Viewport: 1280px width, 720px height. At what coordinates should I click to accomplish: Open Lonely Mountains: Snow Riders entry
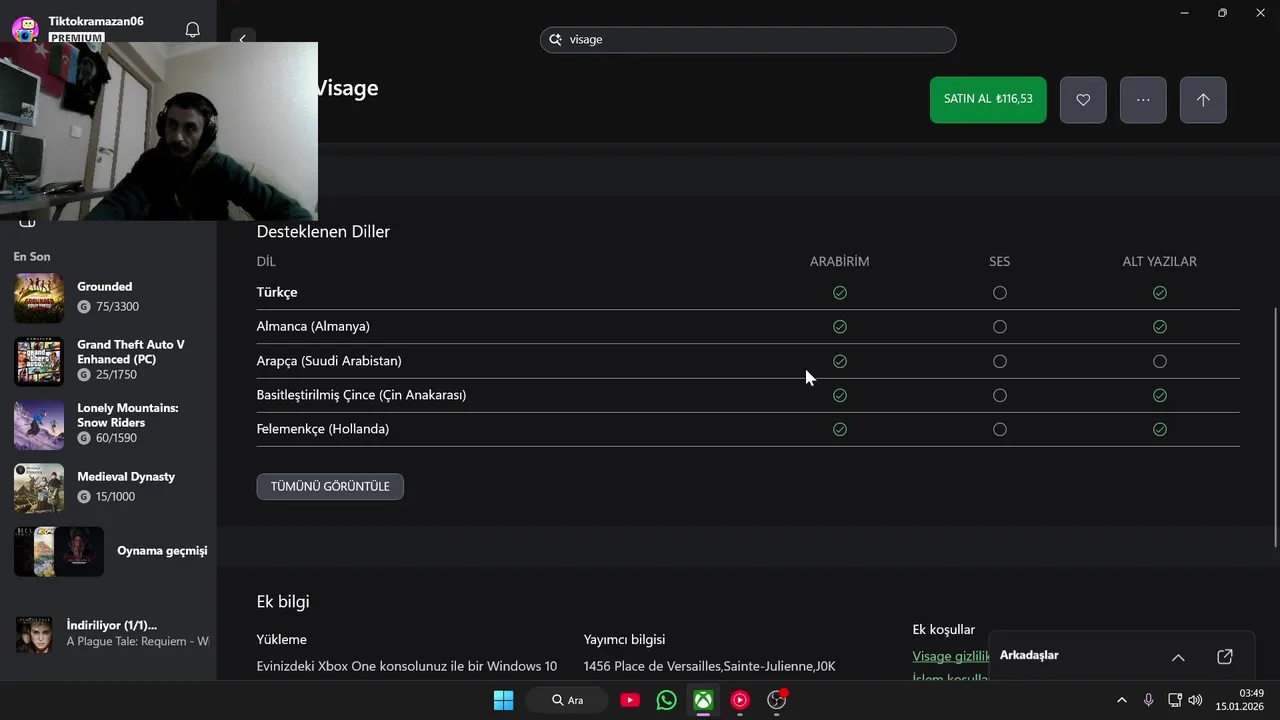pos(108,424)
